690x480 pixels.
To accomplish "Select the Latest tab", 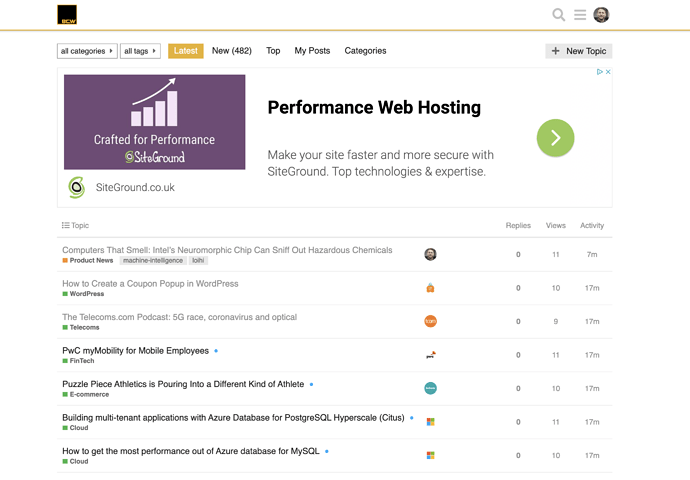I will tap(186, 51).
